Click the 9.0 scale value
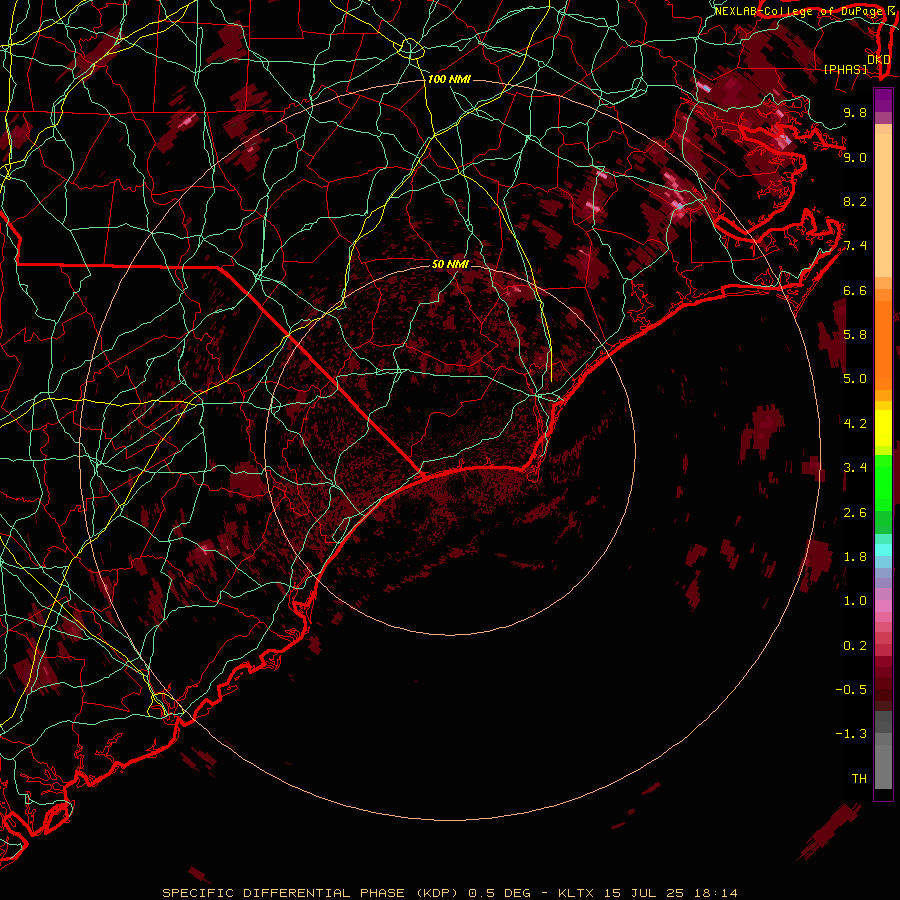Viewport: 900px width, 900px height. [x=855, y=157]
